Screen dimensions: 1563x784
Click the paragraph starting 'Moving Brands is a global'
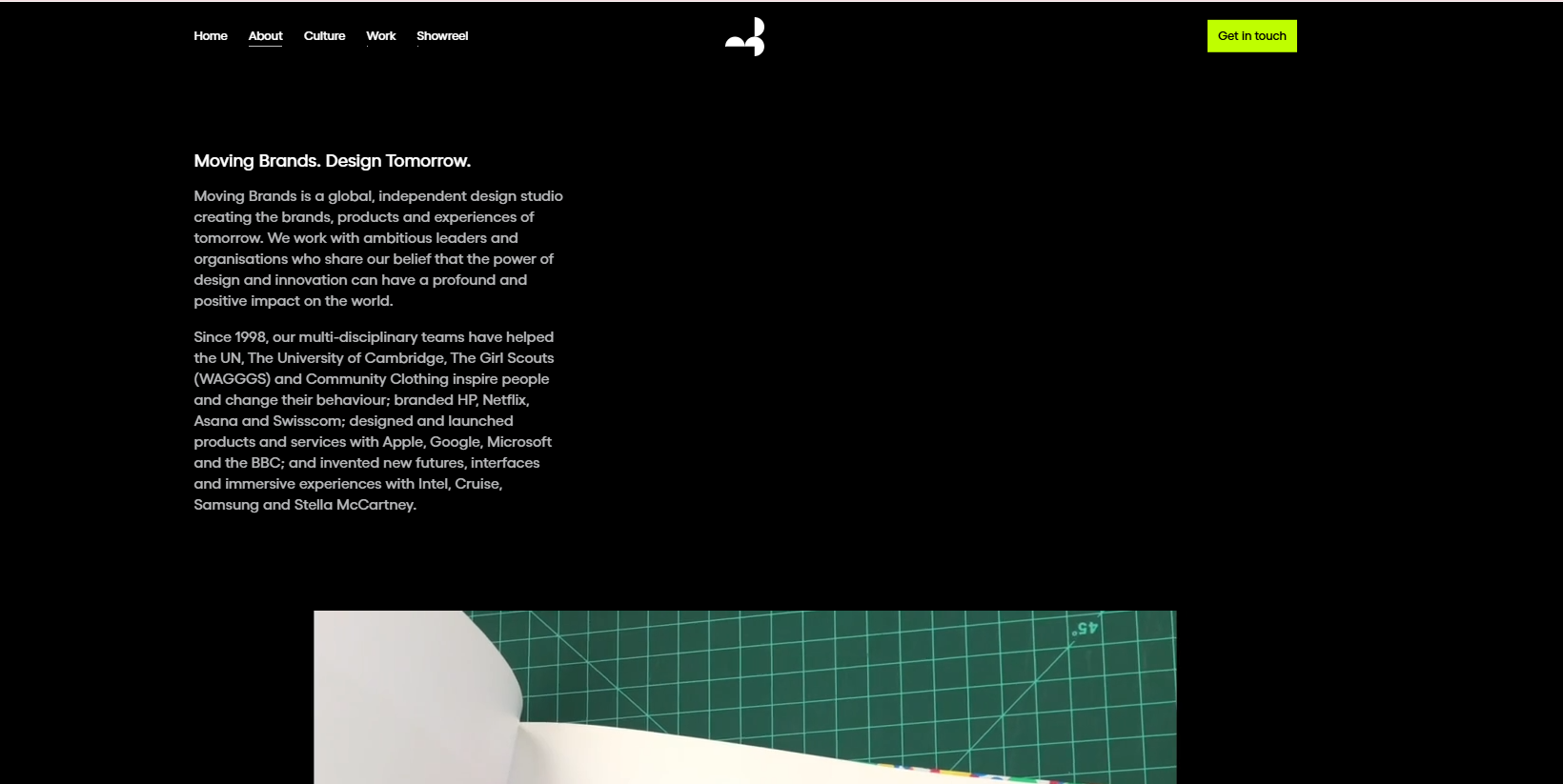click(x=378, y=249)
